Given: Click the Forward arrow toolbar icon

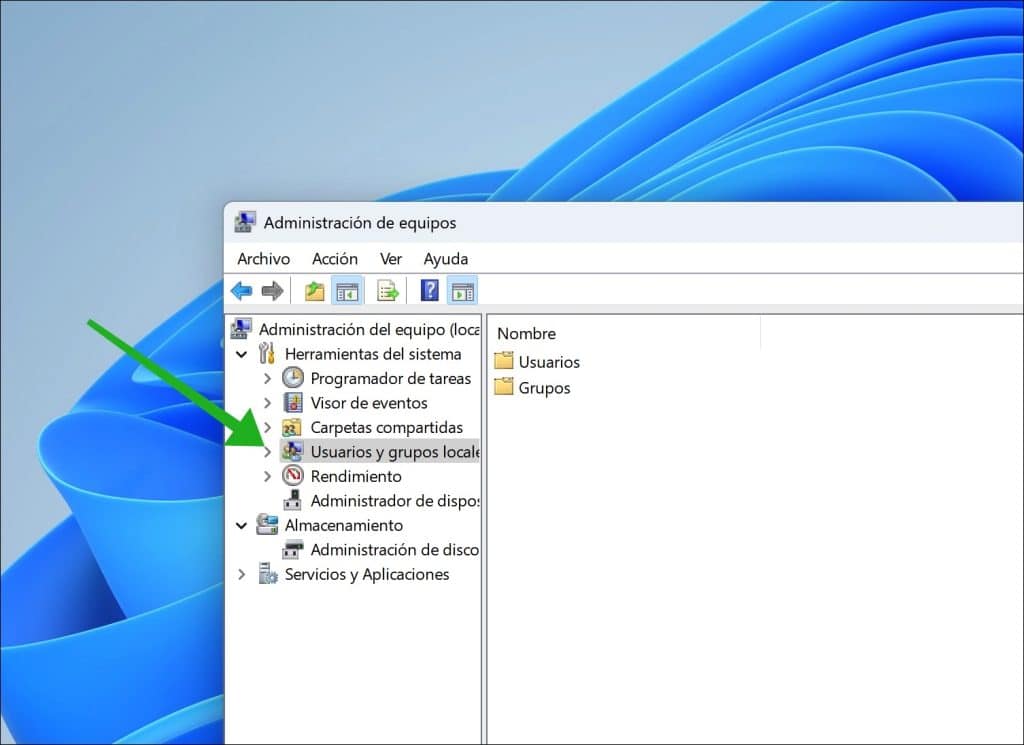Looking at the screenshot, I should tap(272, 291).
